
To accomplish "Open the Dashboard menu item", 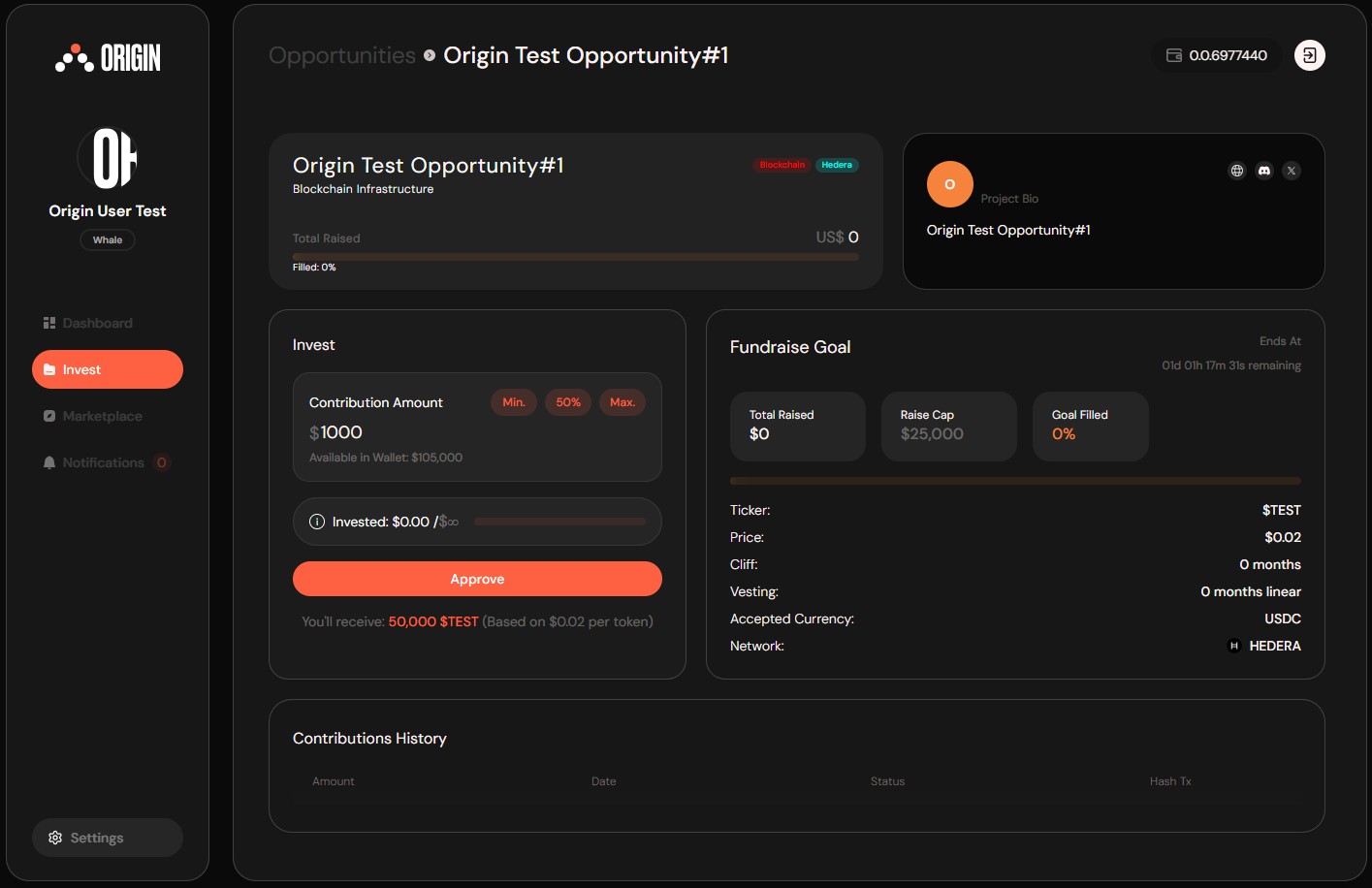I will pyautogui.click(x=97, y=323).
